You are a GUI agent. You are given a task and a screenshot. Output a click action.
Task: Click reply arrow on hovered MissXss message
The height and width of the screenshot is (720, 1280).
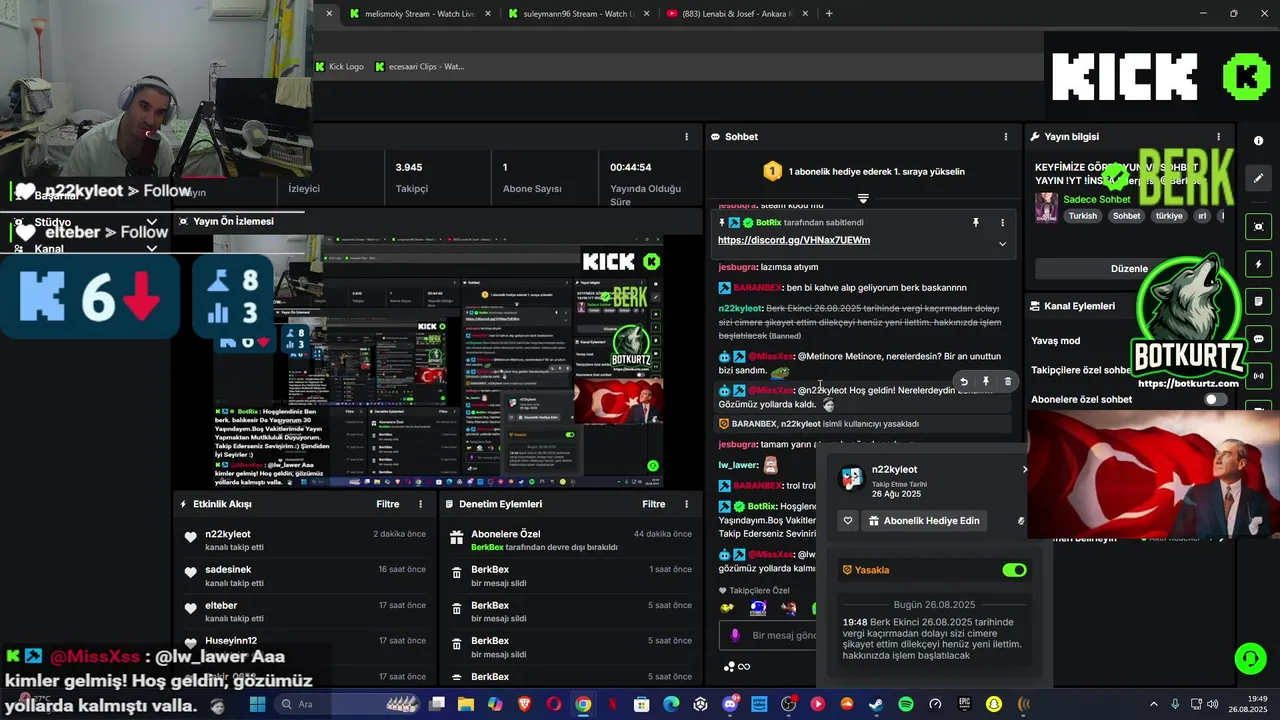[964, 381]
